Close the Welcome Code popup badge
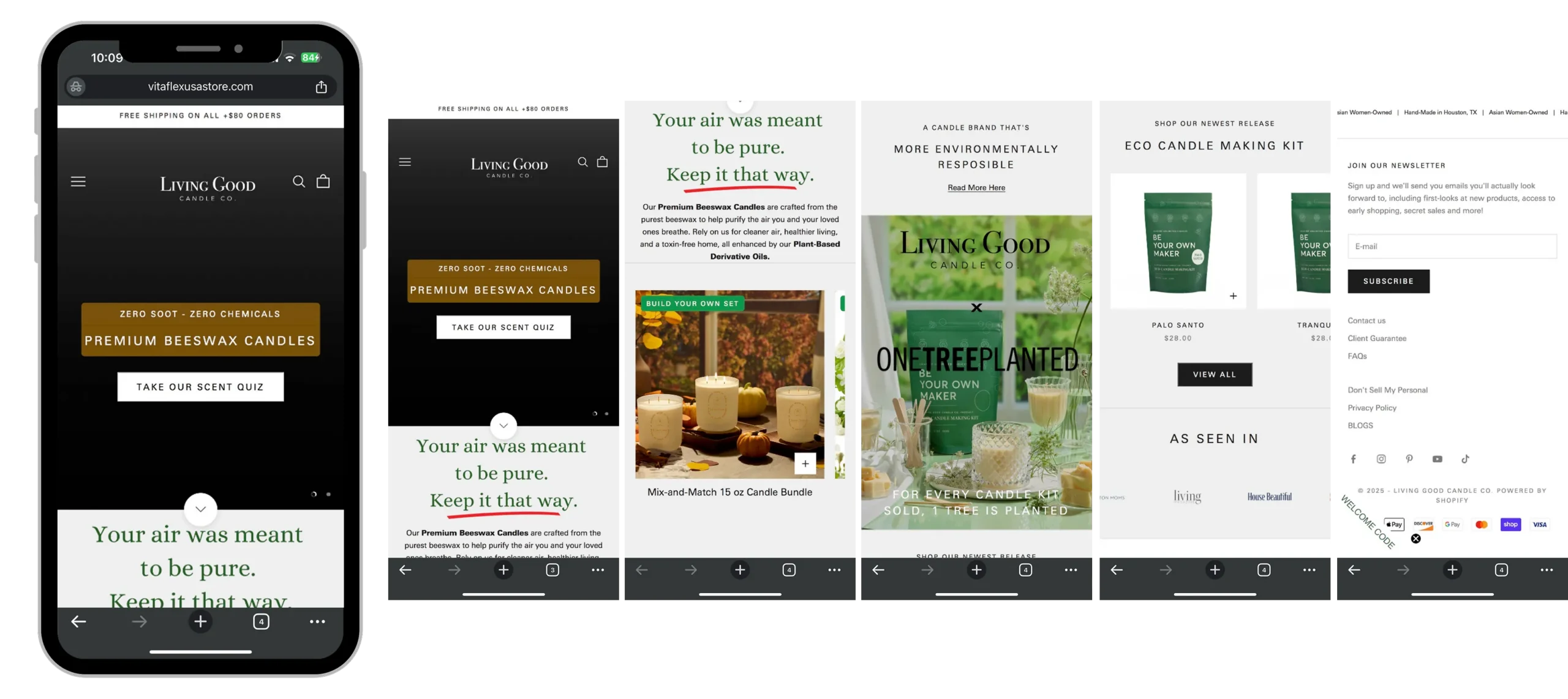1568x699 pixels. (1415, 539)
